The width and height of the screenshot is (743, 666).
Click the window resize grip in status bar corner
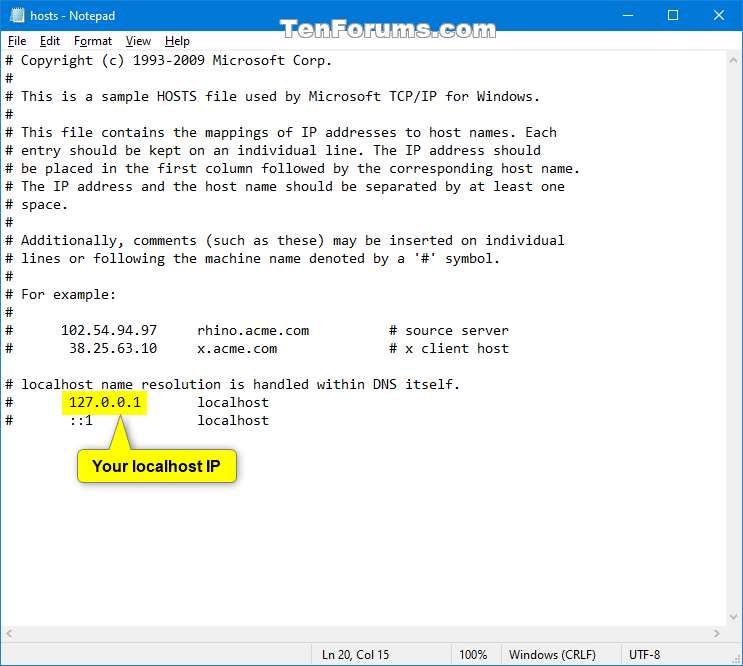coord(736,659)
